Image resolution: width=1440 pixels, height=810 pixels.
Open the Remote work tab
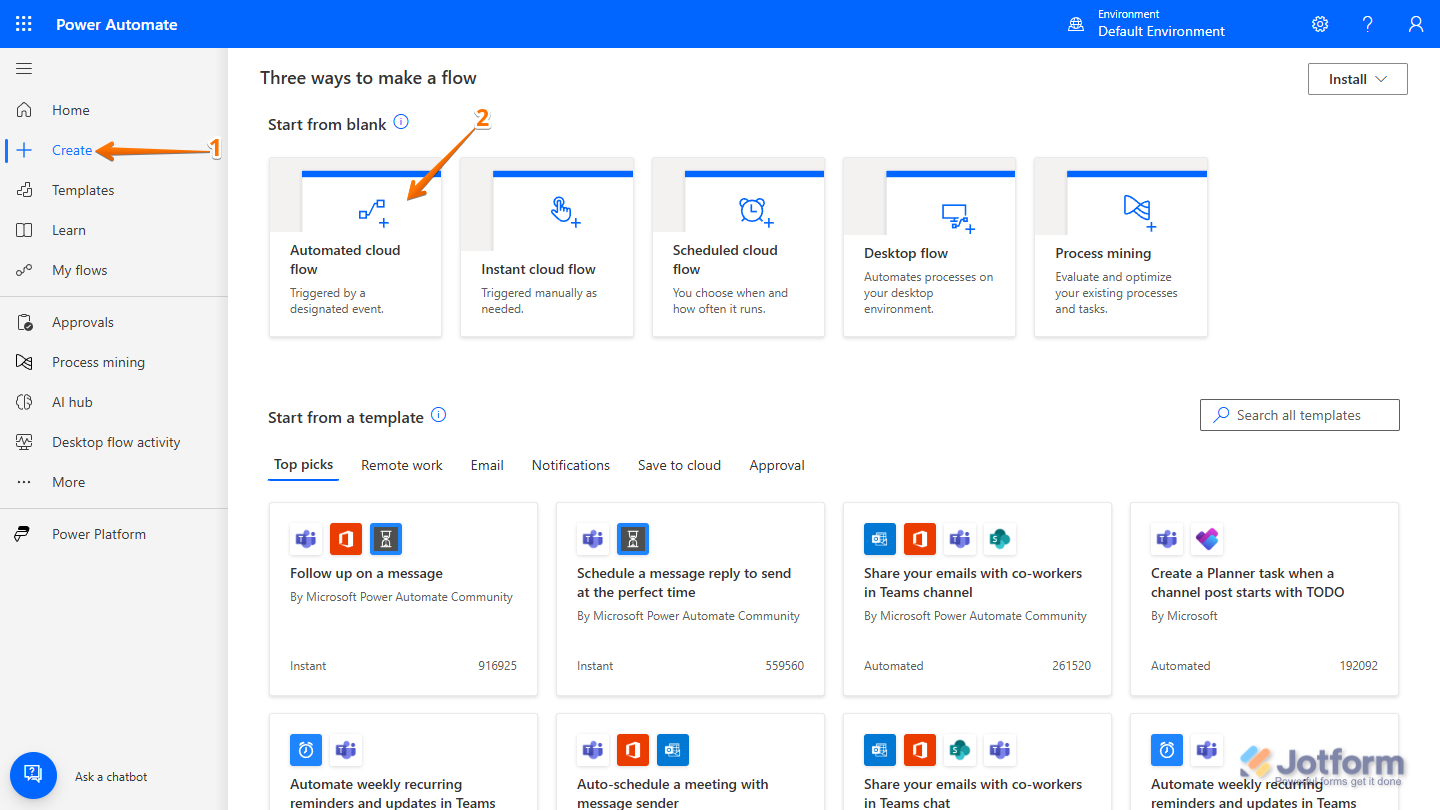(401, 464)
